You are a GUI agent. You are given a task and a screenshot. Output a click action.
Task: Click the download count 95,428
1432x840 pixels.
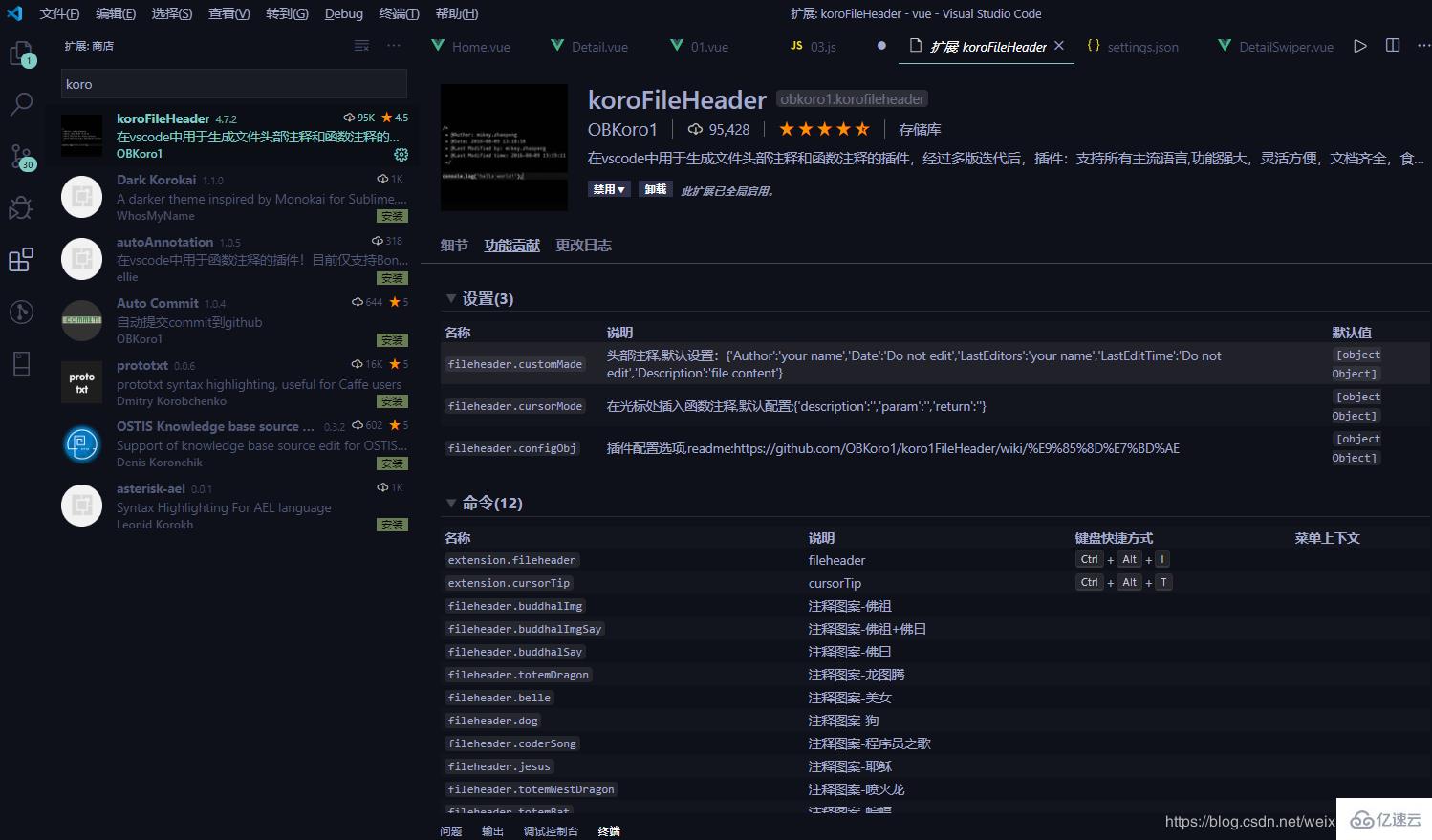[719, 129]
